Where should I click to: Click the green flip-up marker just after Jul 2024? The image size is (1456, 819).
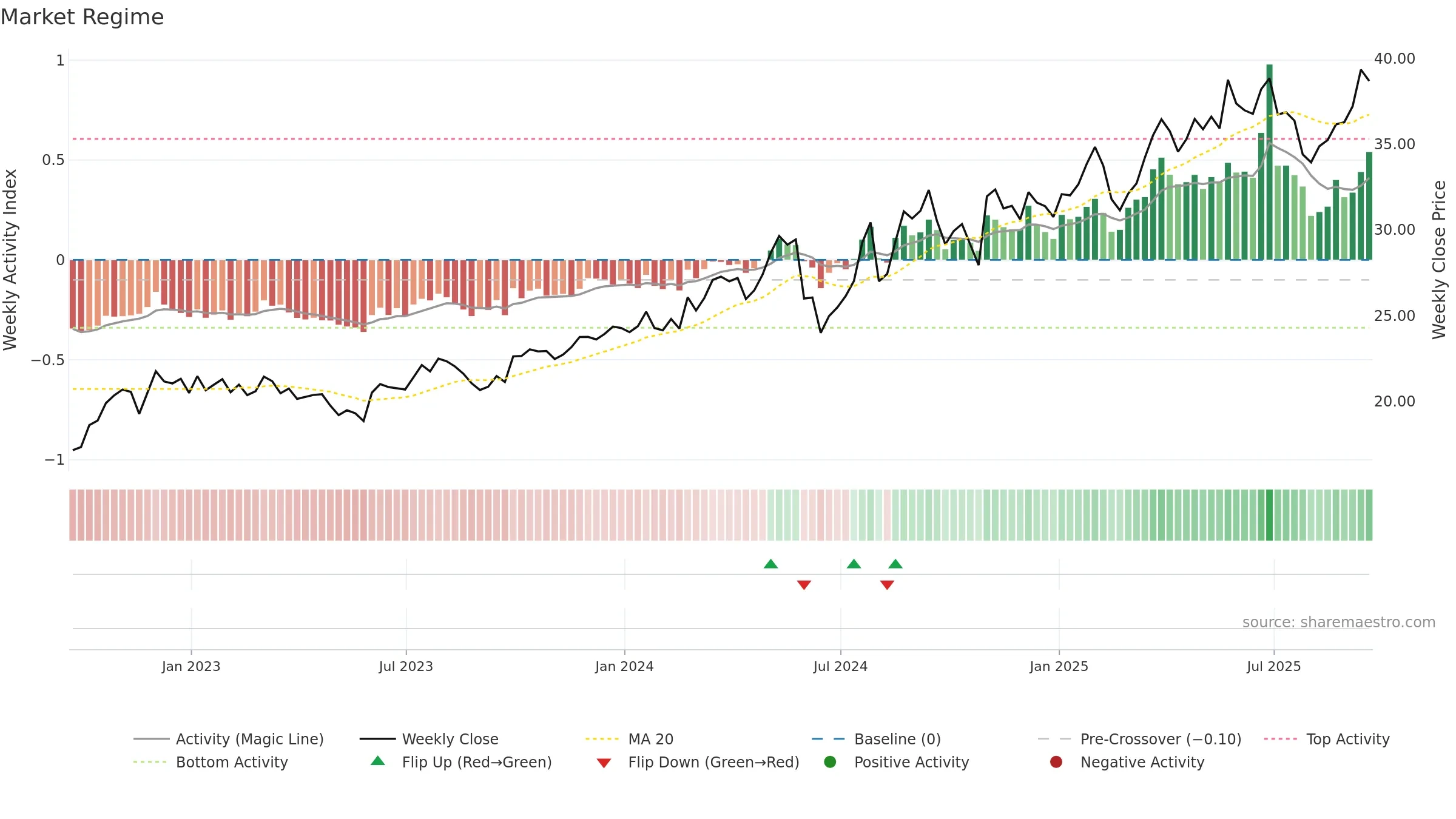pos(854,564)
